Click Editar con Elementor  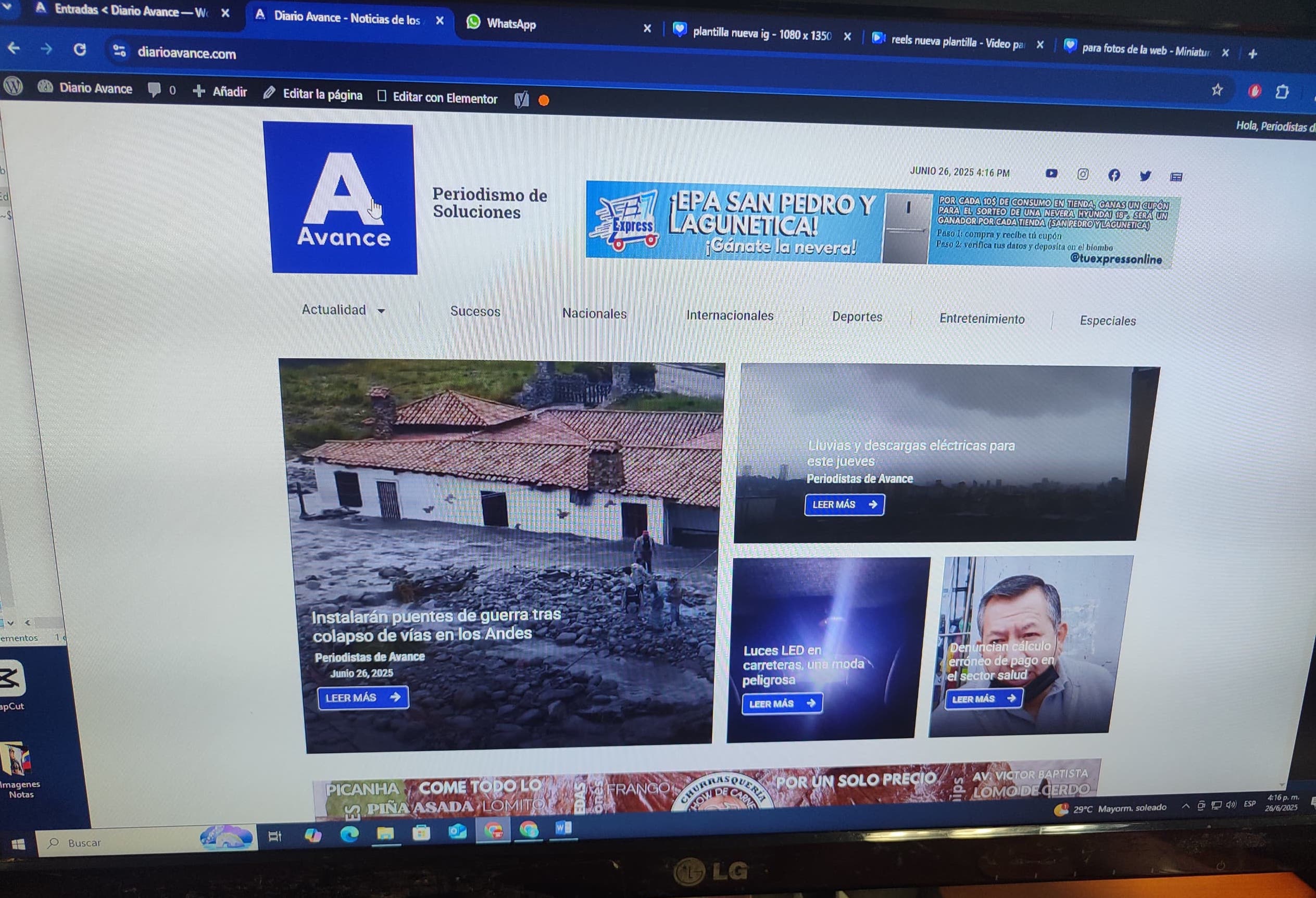tap(437, 97)
